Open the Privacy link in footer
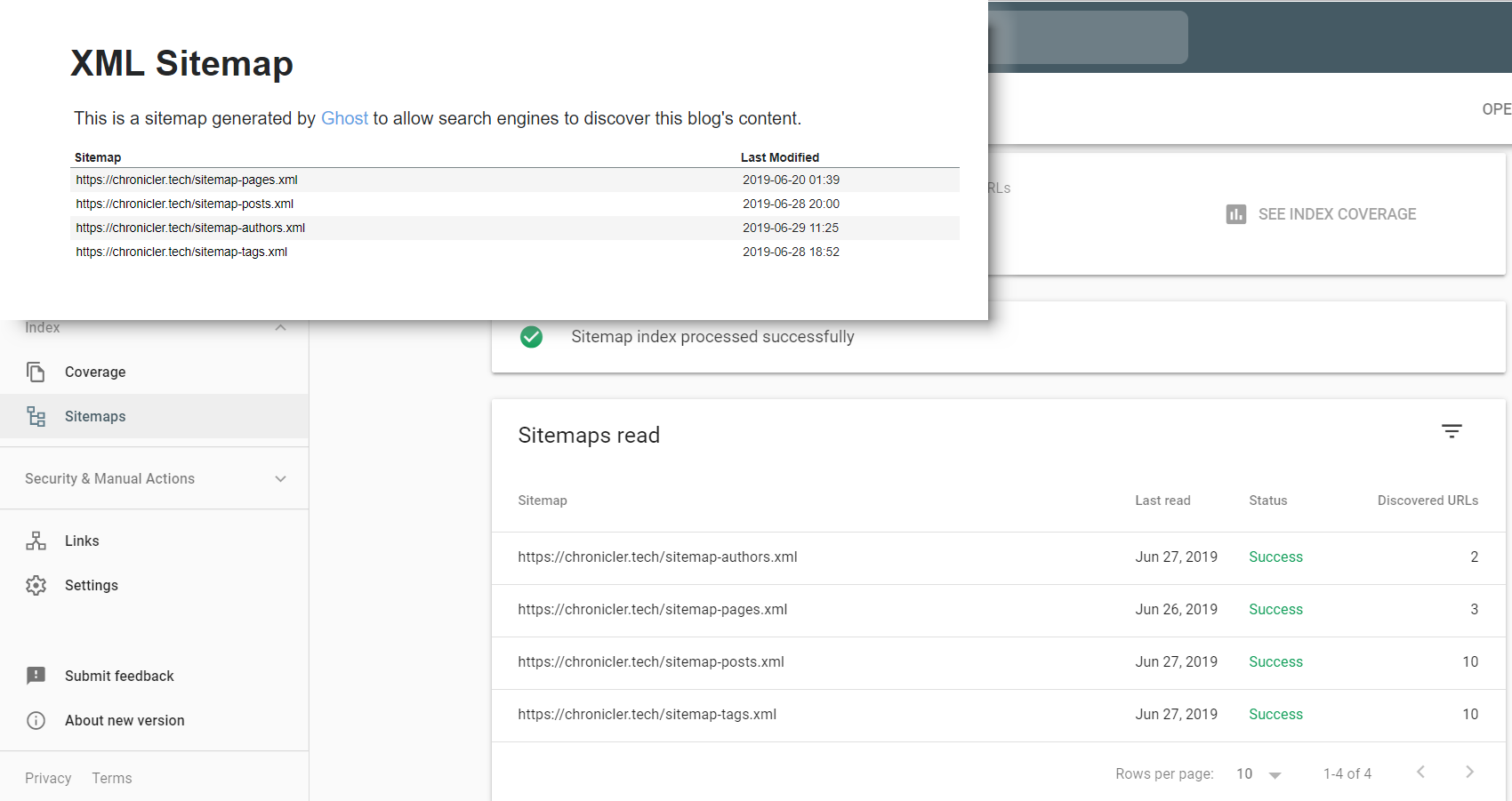This screenshot has width=1512, height=801. click(x=48, y=778)
